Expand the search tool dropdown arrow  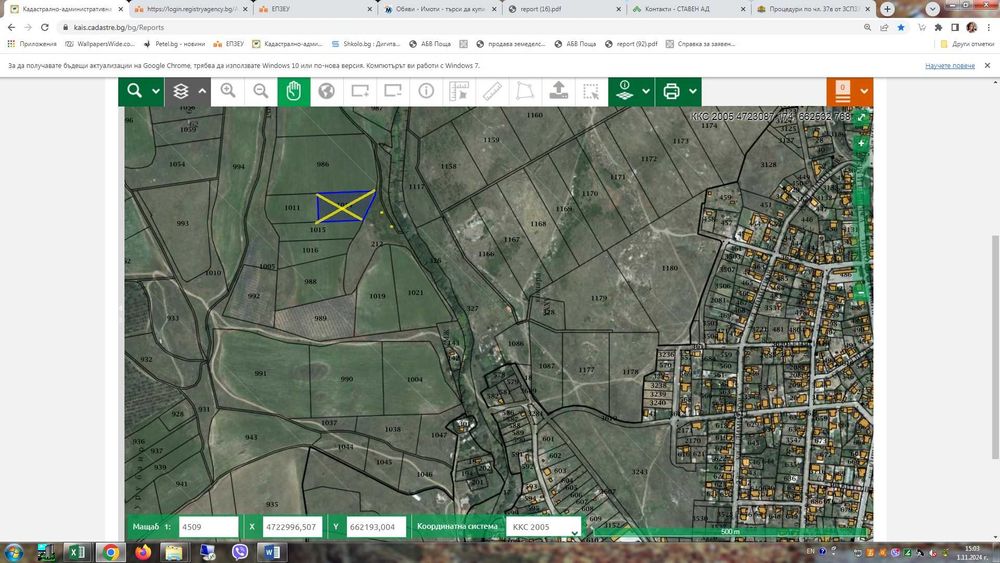[157, 91]
